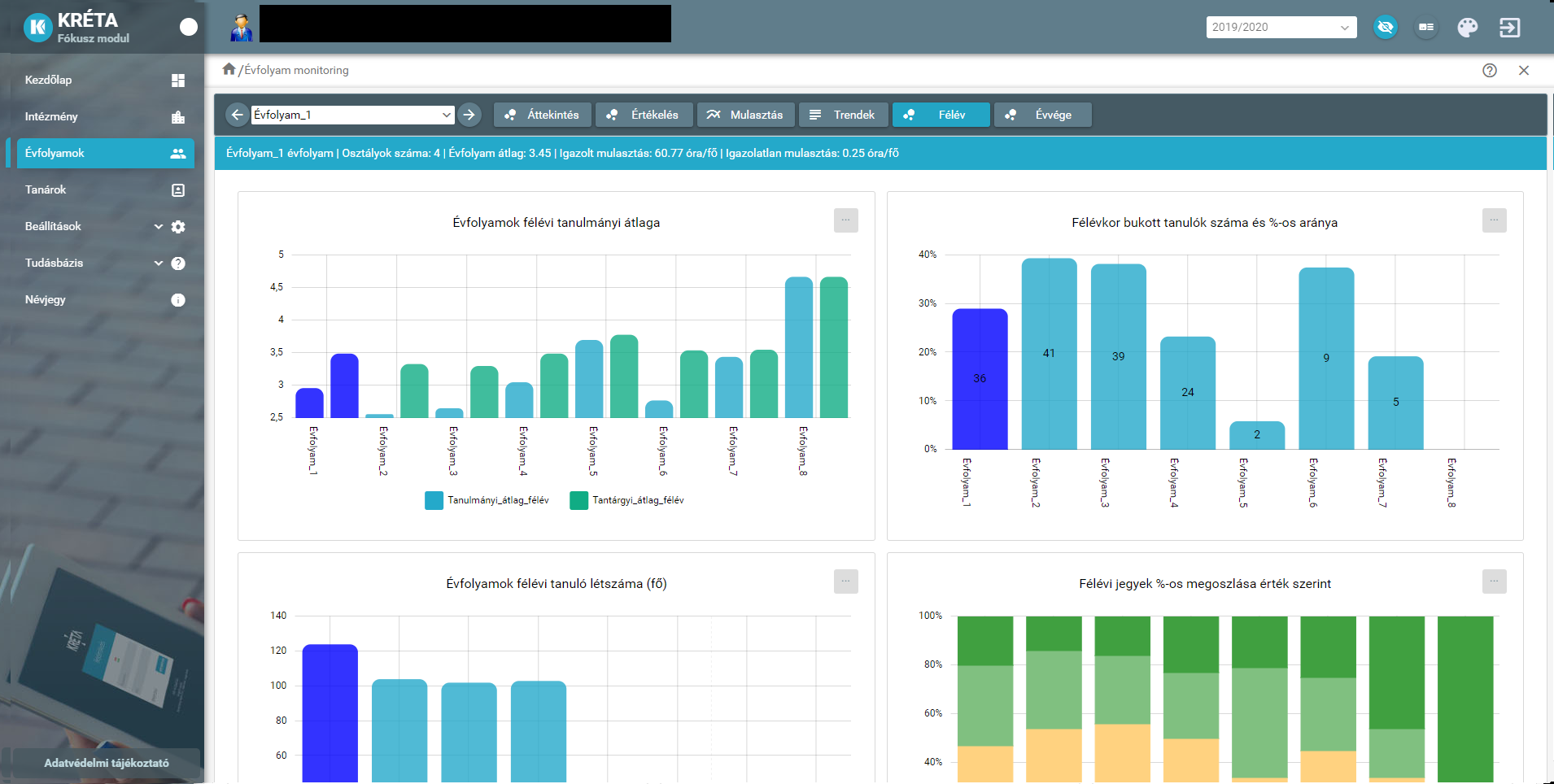This screenshot has height=784, width=1554.
Task: Open options menu of félévi tanulmányi átlaga chart
Action: click(x=846, y=220)
